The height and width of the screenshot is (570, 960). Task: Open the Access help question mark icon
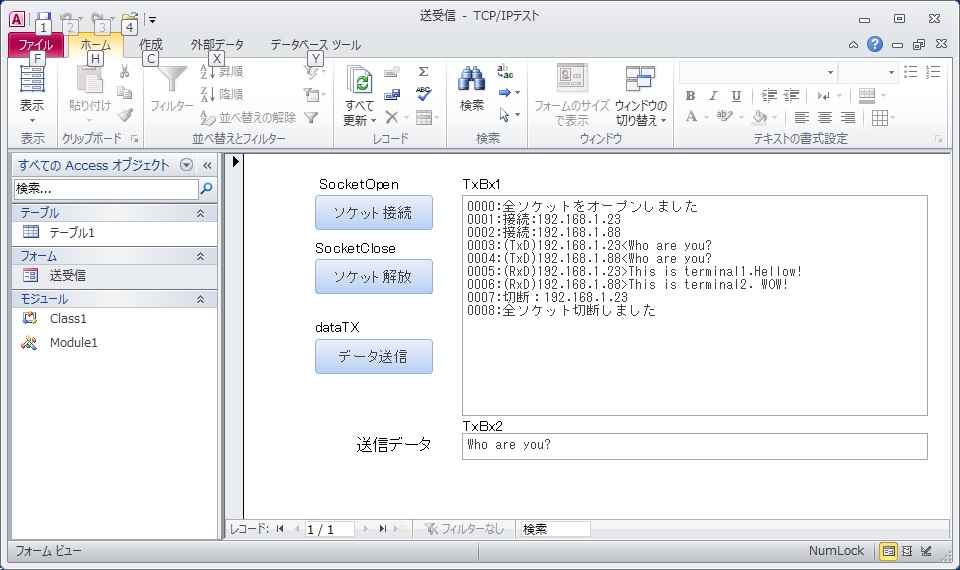point(875,44)
